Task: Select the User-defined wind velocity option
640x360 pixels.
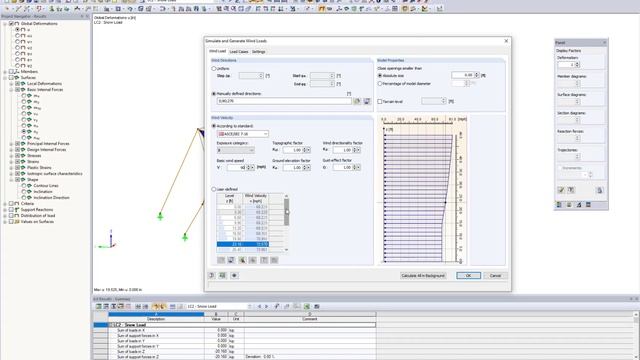Action: tap(213, 189)
